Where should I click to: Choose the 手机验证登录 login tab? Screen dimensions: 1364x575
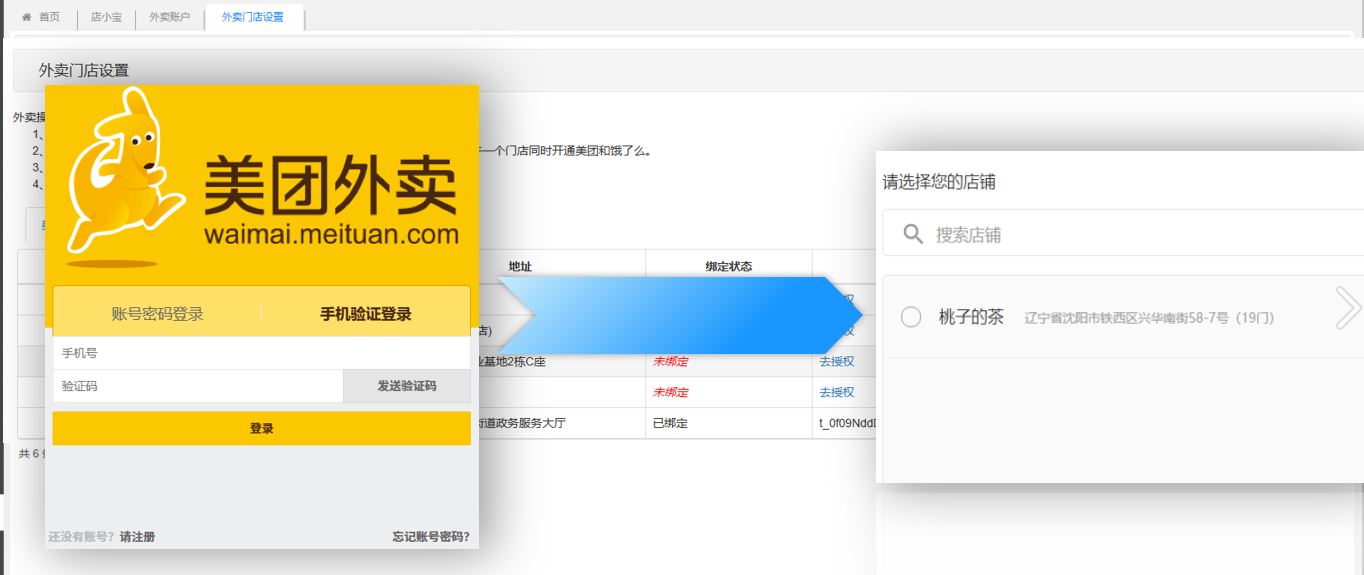[366, 314]
